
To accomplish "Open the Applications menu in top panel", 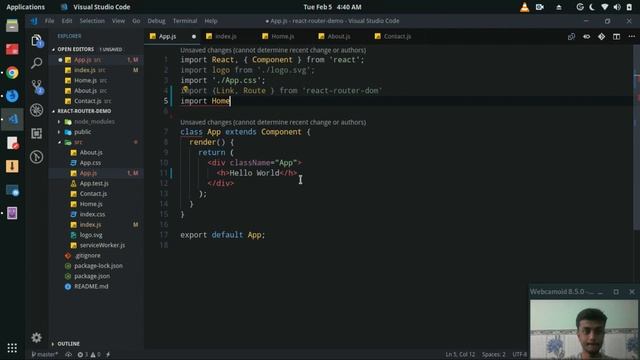I will 25,7.
